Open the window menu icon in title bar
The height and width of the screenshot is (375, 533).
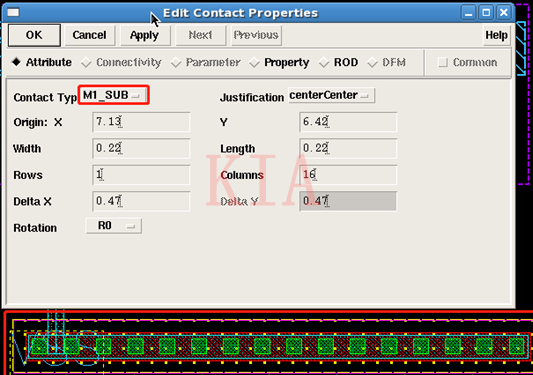click(13, 13)
